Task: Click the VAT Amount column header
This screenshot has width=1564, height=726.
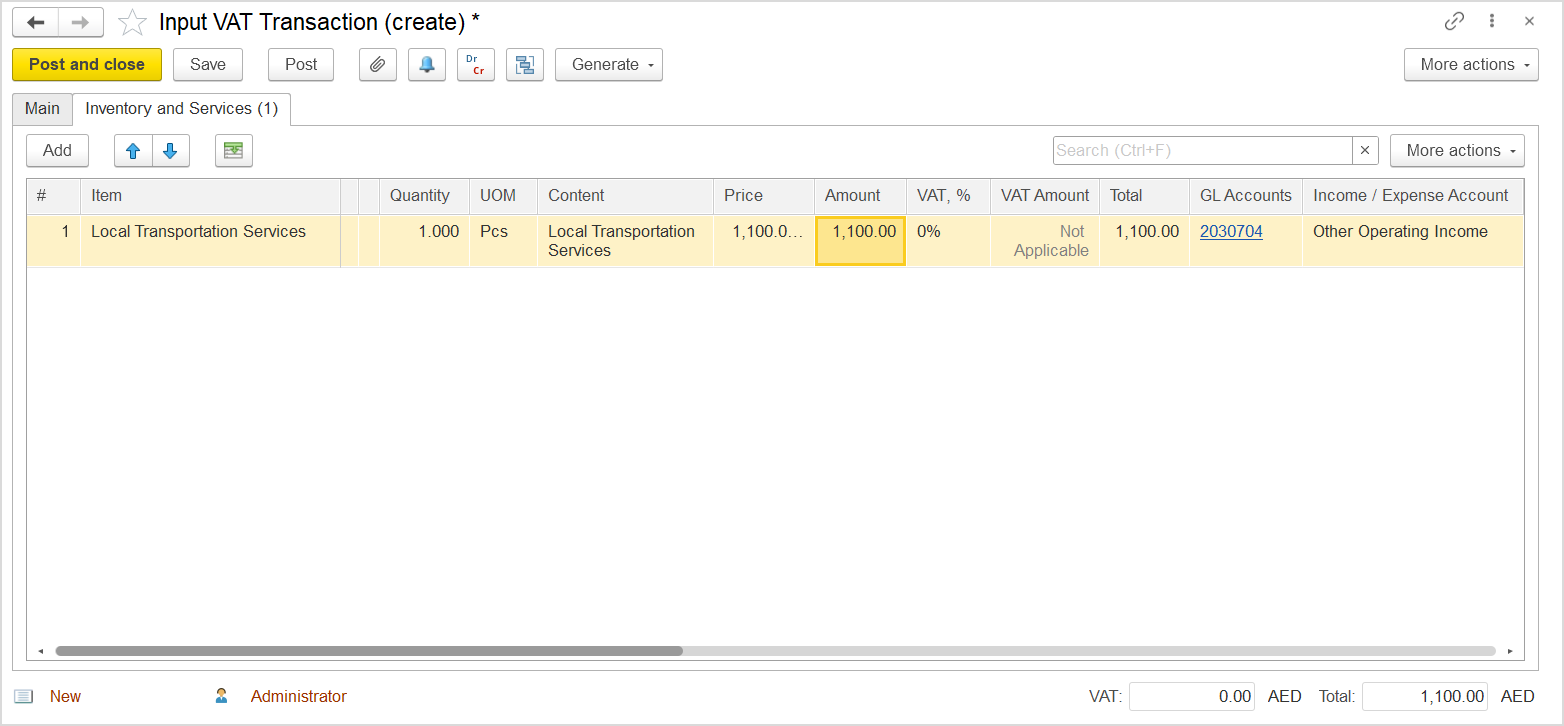Action: click(x=1045, y=196)
